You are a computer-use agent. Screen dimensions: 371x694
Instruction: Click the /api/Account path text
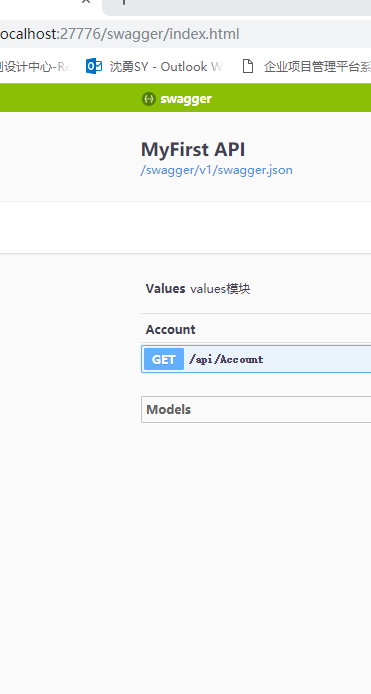[x=226, y=359]
